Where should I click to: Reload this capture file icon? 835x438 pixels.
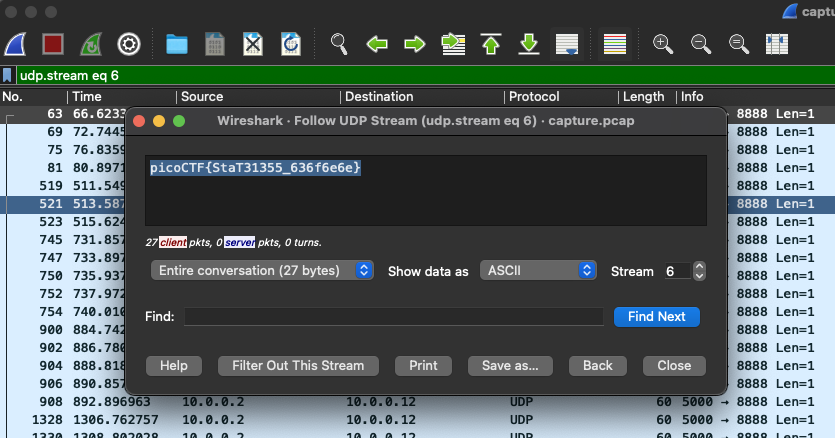coord(291,44)
